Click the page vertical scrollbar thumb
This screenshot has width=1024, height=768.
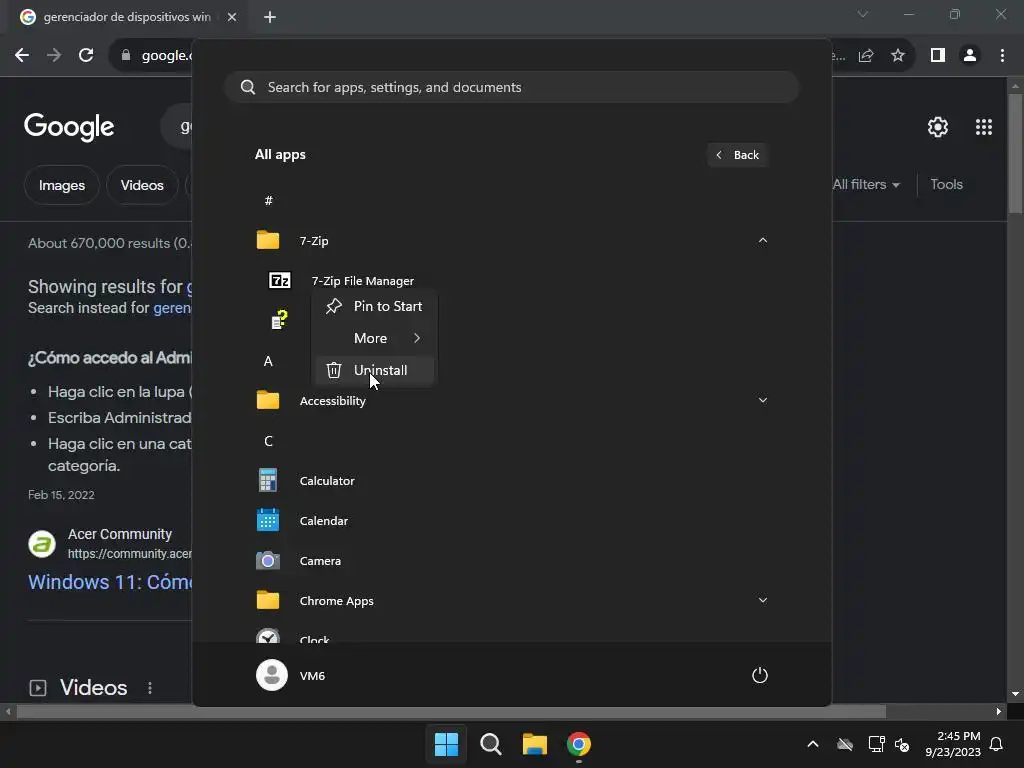(1015, 153)
